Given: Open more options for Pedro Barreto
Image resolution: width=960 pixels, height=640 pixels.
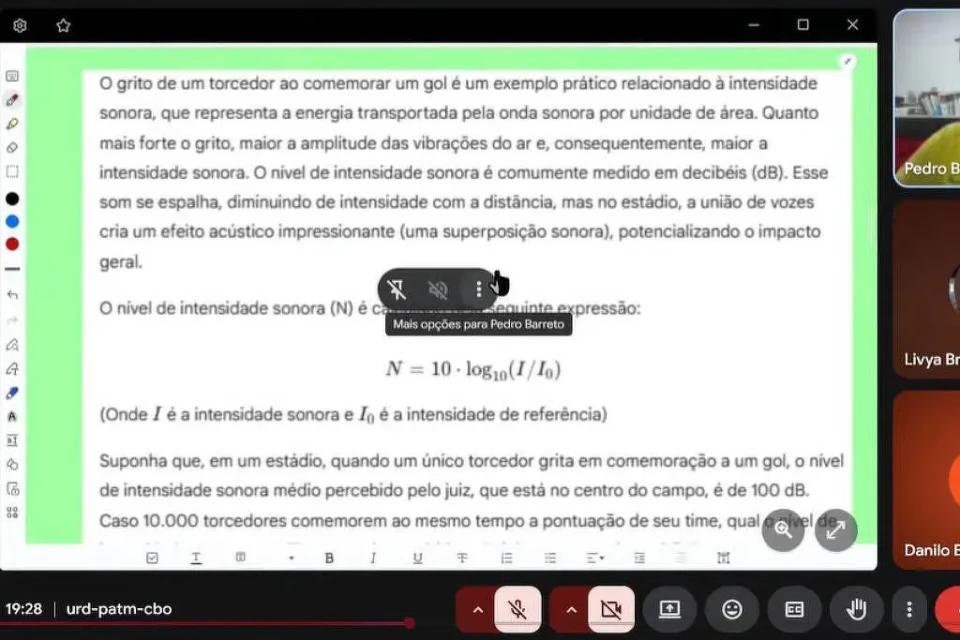Looking at the screenshot, I should tap(479, 290).
